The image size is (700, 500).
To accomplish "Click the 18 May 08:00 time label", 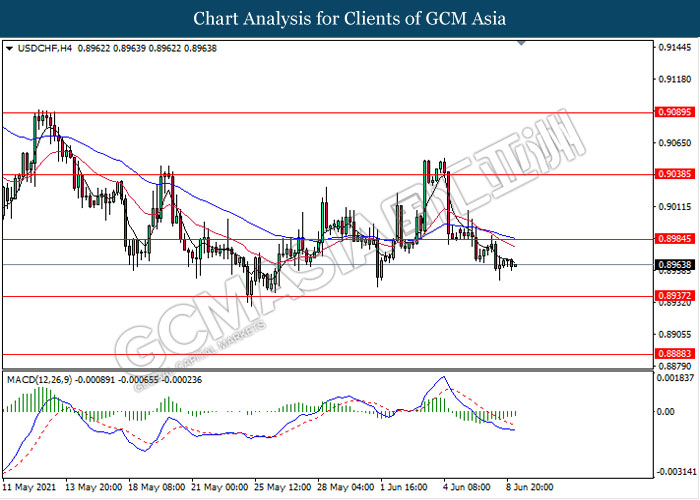I will click(156, 487).
